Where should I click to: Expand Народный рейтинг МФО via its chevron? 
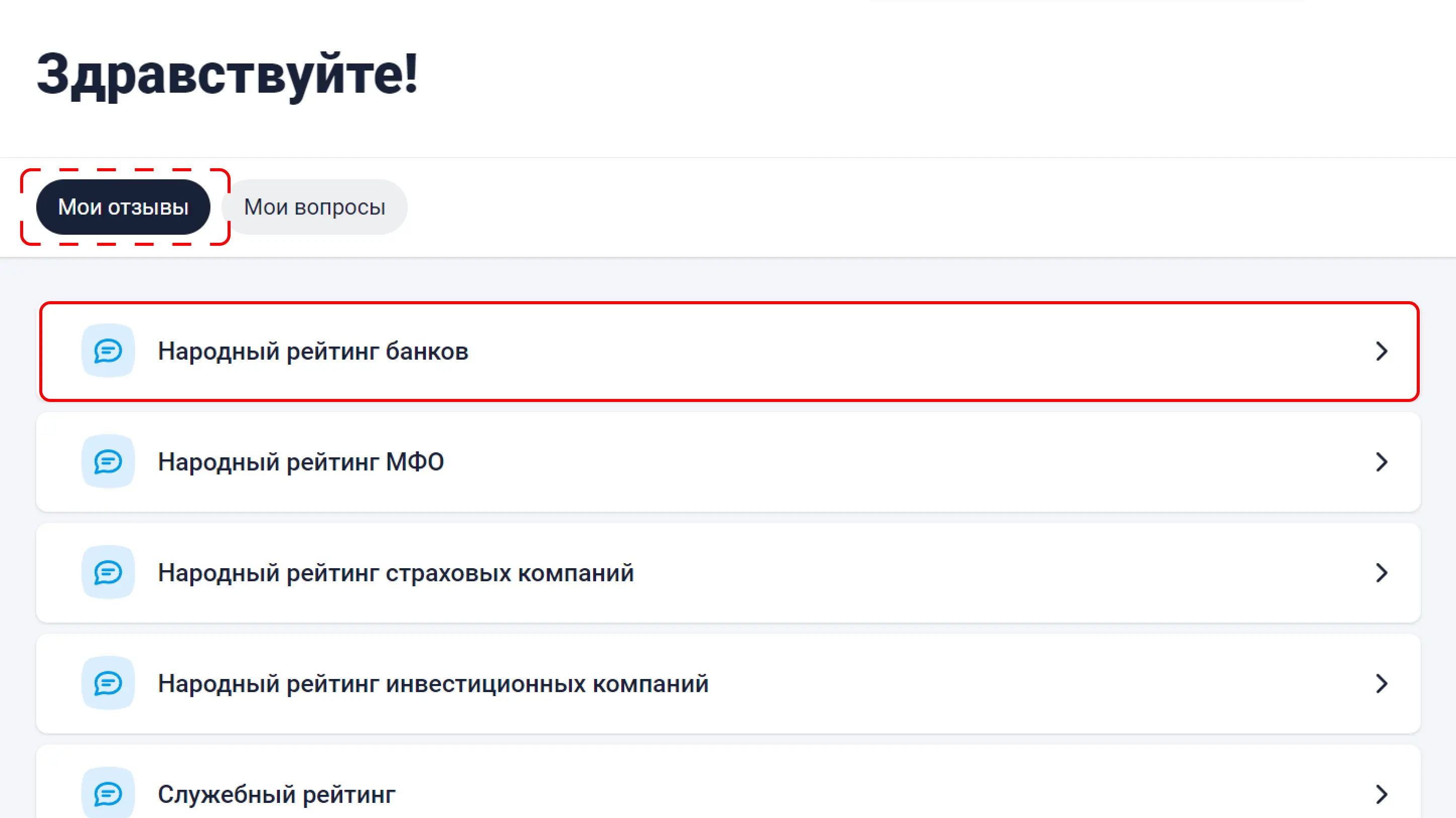click(1381, 462)
